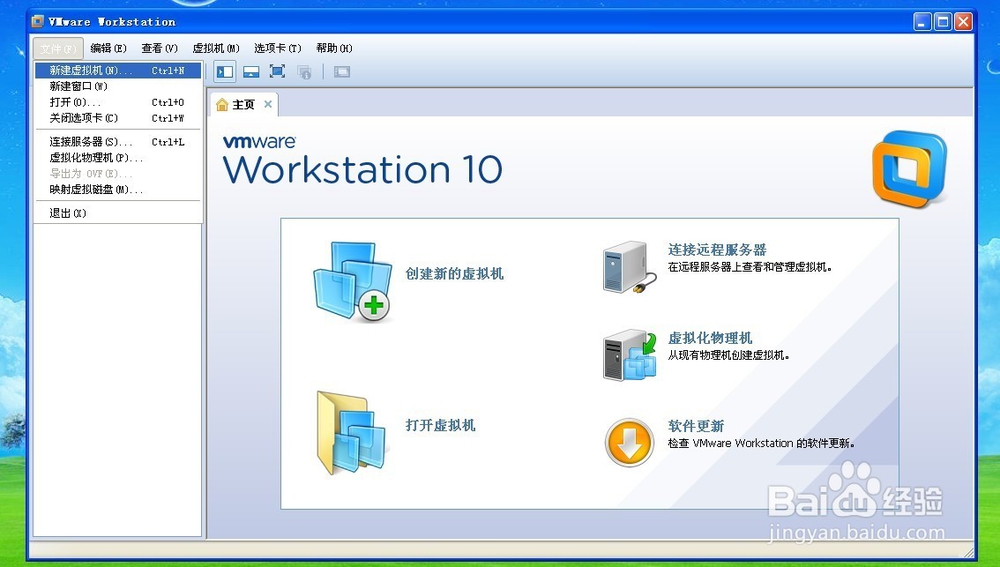Switch to the 主页 tab
Image resolution: width=1000 pixels, height=567 pixels.
(243, 105)
